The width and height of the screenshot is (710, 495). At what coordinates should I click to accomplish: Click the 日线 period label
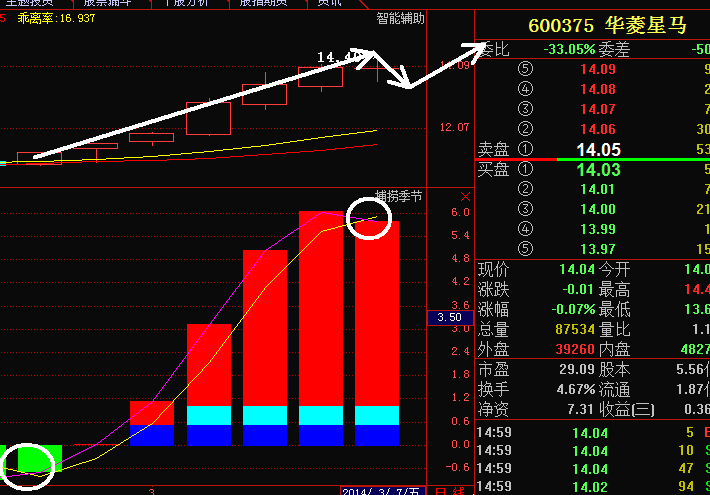coord(450,491)
